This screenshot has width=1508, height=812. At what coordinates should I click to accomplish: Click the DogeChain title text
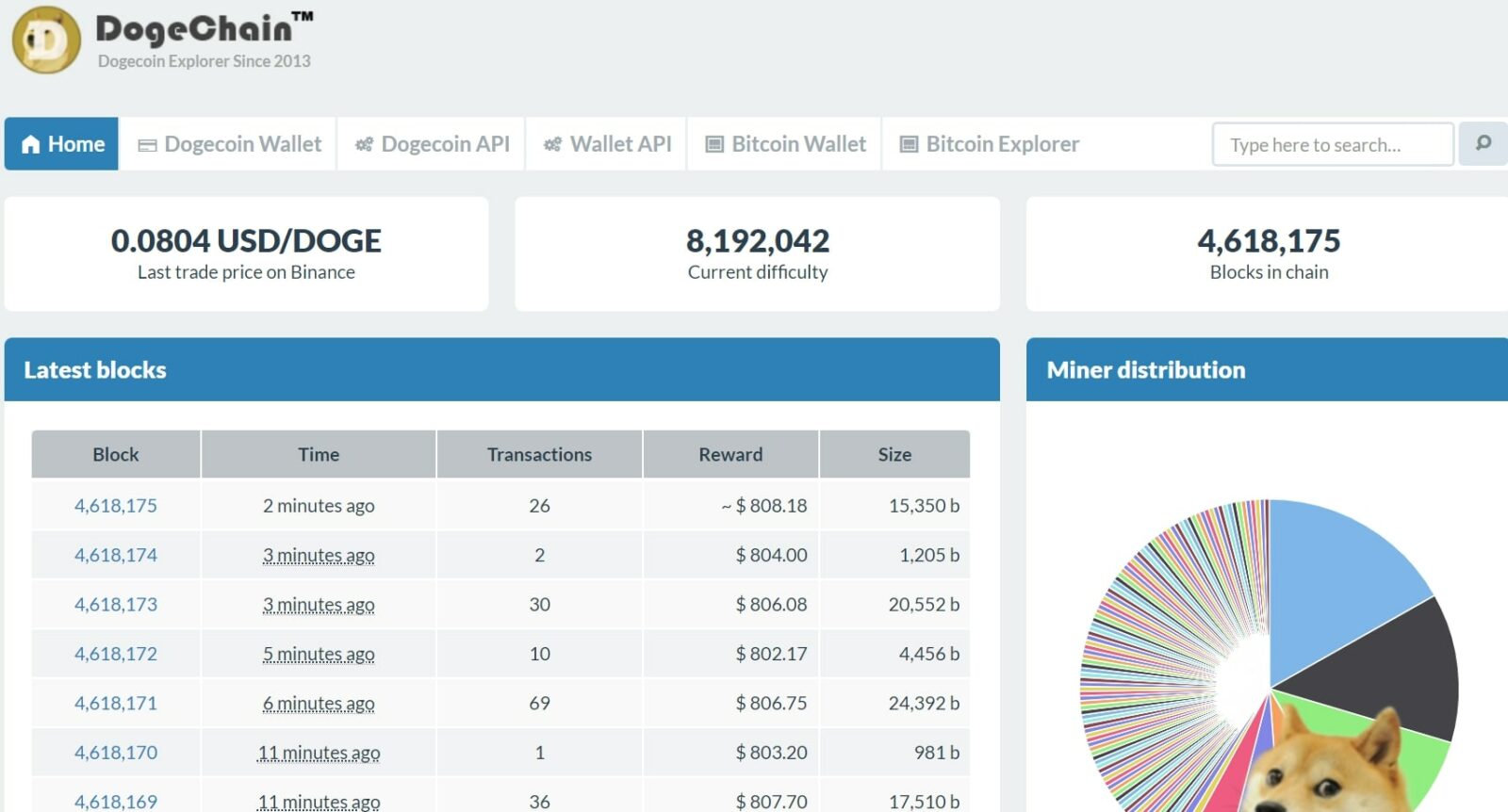tap(204, 27)
